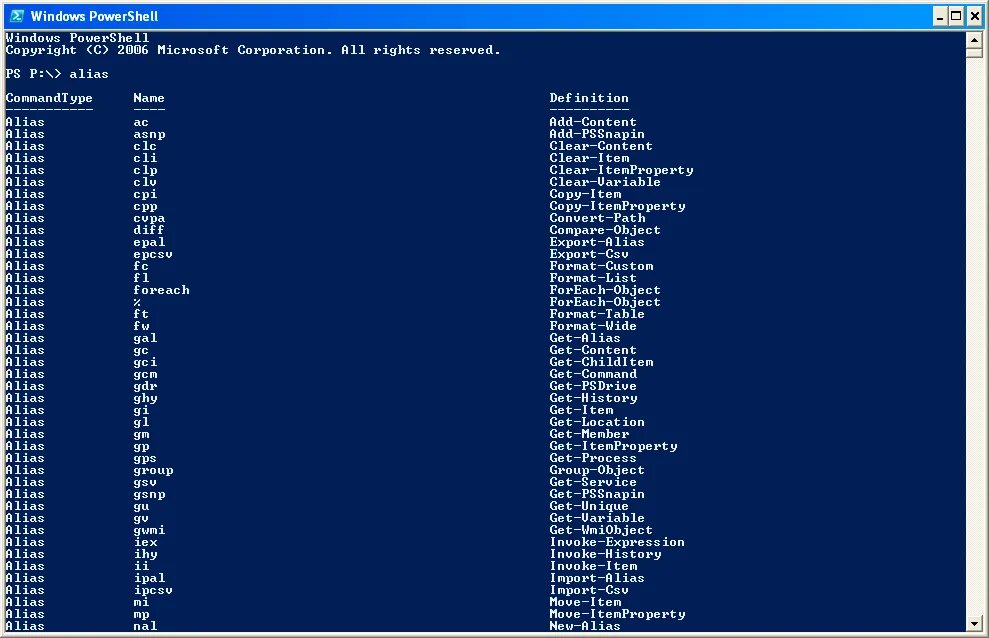Click the 'diff' alias name
The width and height of the screenshot is (989, 638).
point(149,230)
